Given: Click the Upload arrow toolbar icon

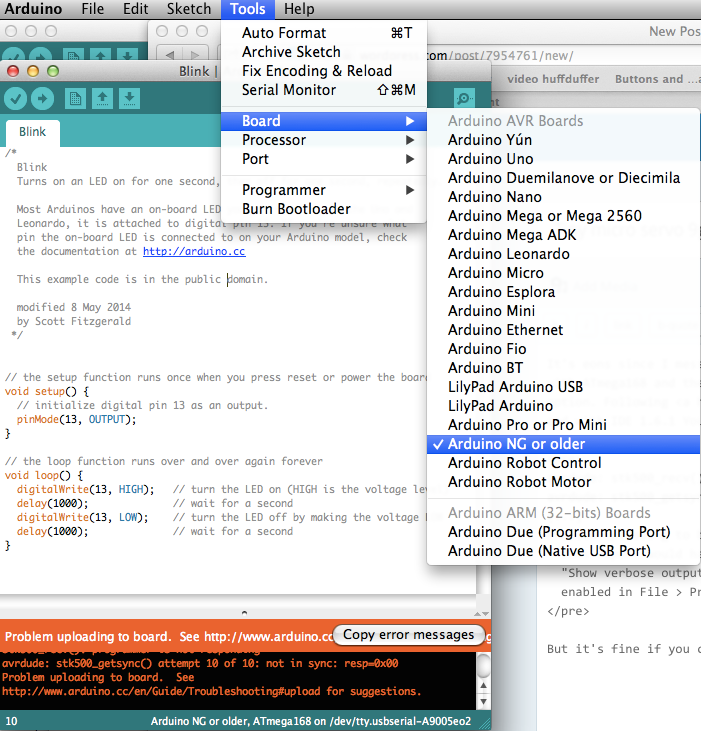Looking at the screenshot, I should (42, 98).
